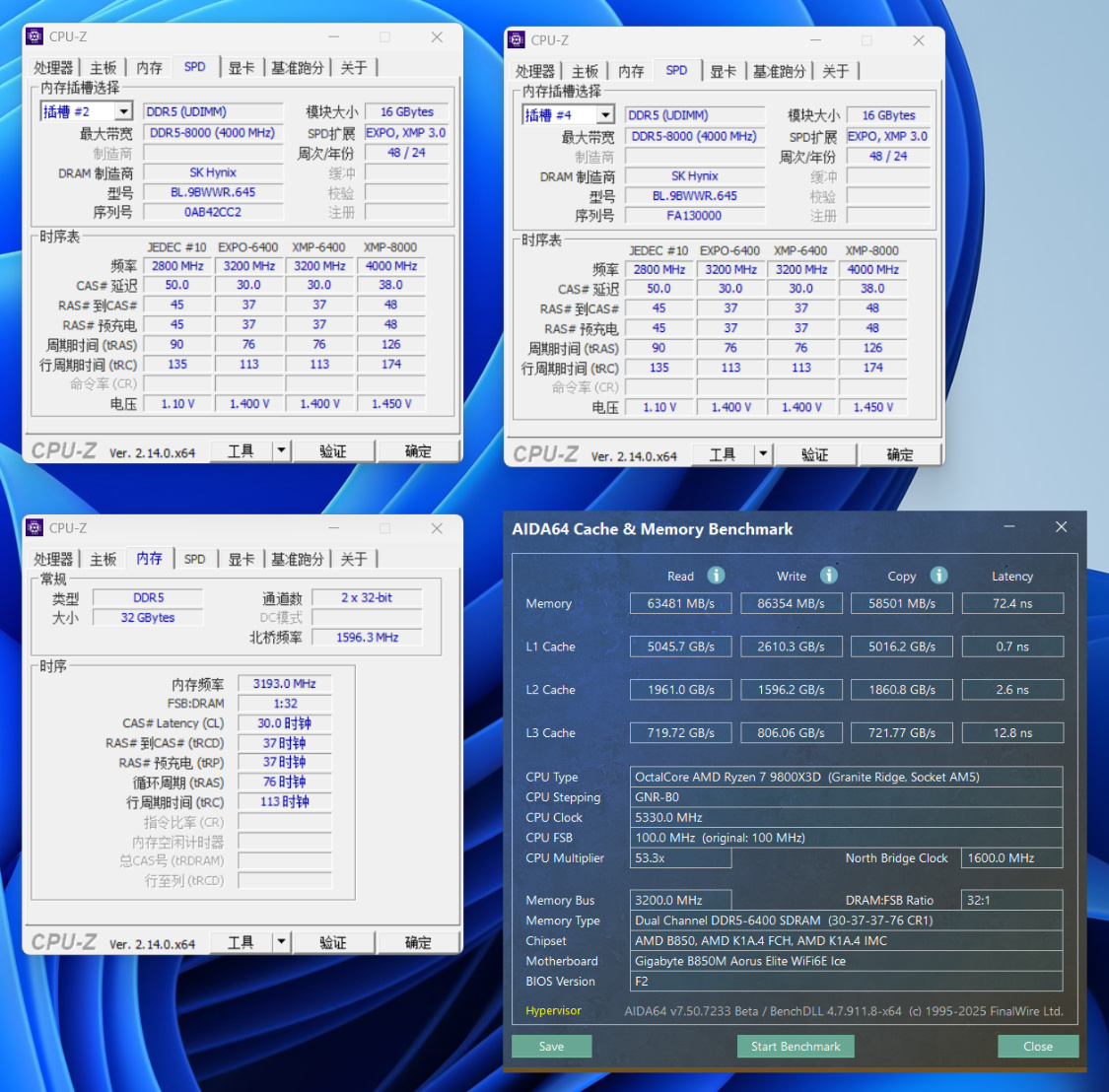1109x1092 pixels.
Task: Click L1 Cache read value 5045.7 GB/s
Action: [x=680, y=647]
